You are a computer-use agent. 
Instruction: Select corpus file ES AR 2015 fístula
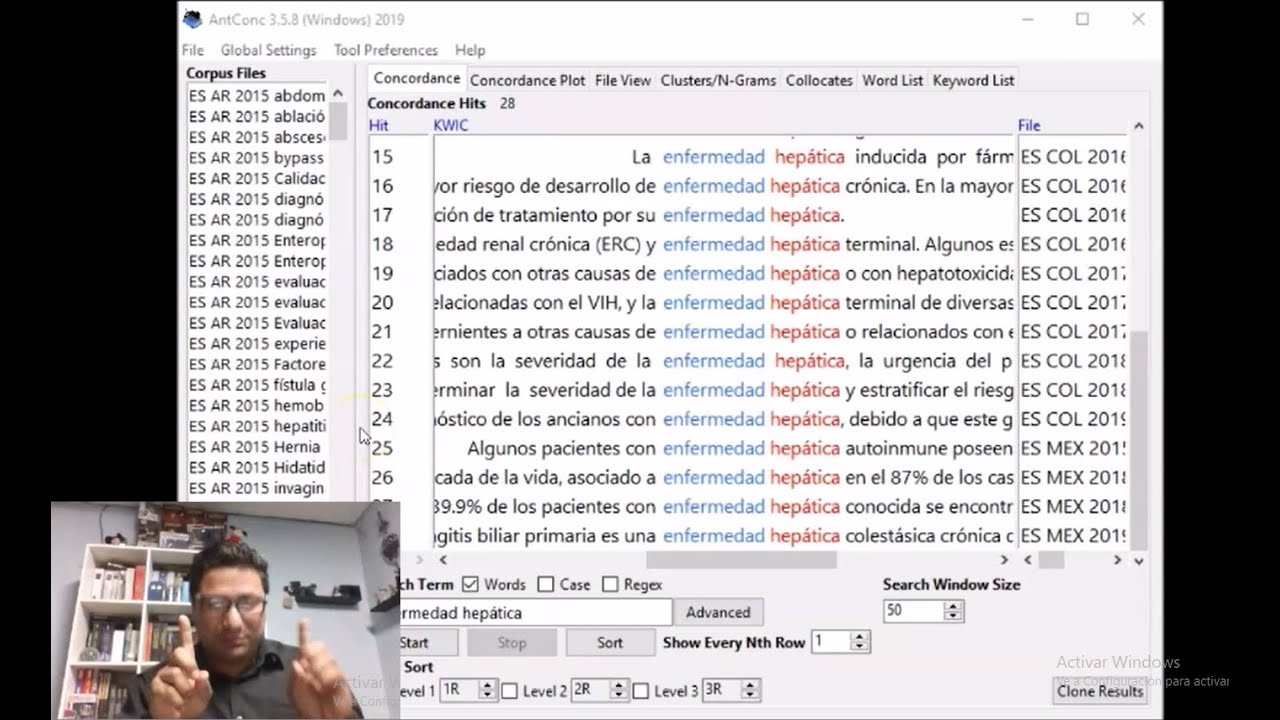pos(257,385)
